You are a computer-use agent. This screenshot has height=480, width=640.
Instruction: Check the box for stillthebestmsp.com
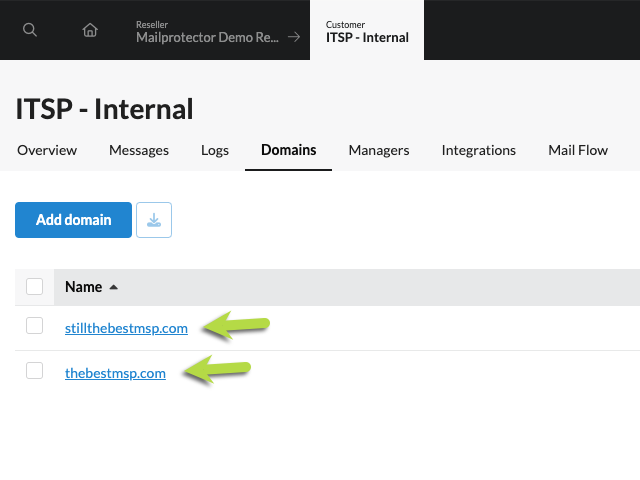[x=35, y=326]
